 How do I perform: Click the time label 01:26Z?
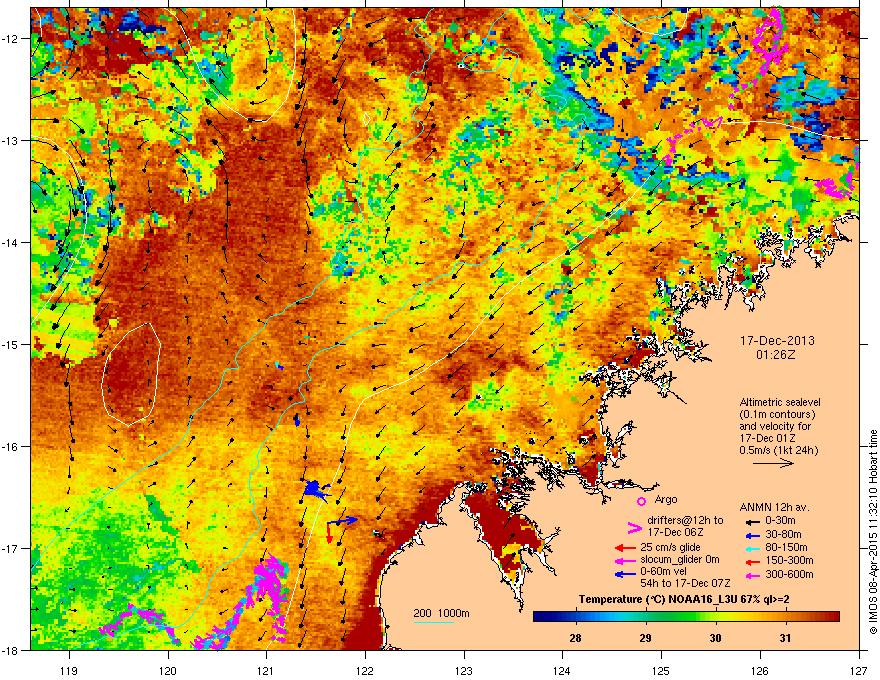[x=776, y=355]
